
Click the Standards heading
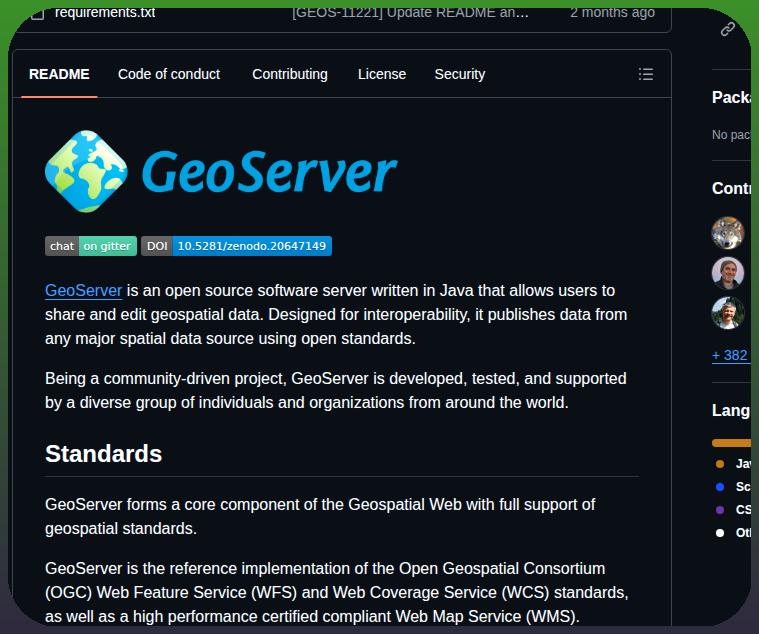(x=104, y=454)
